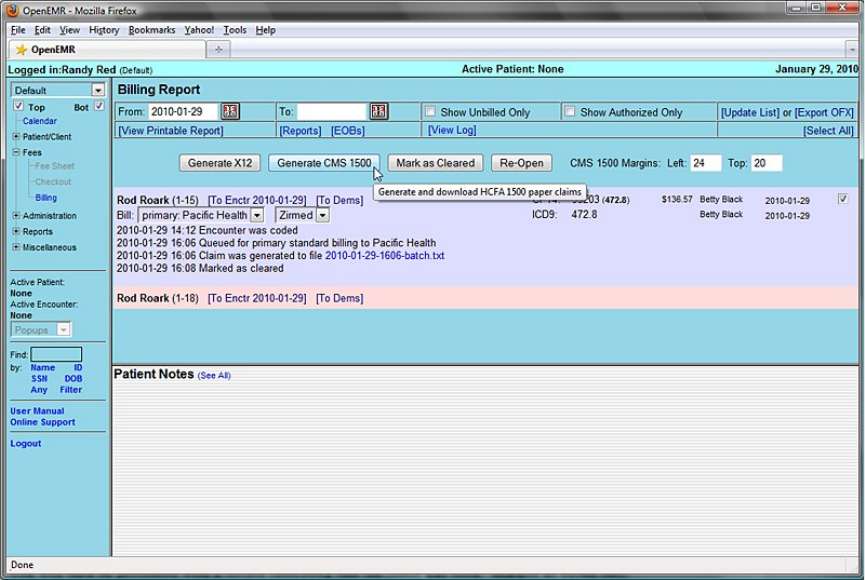Screen dimensions: 865x580
Task: Search patient by Name link
Action: coord(42,368)
